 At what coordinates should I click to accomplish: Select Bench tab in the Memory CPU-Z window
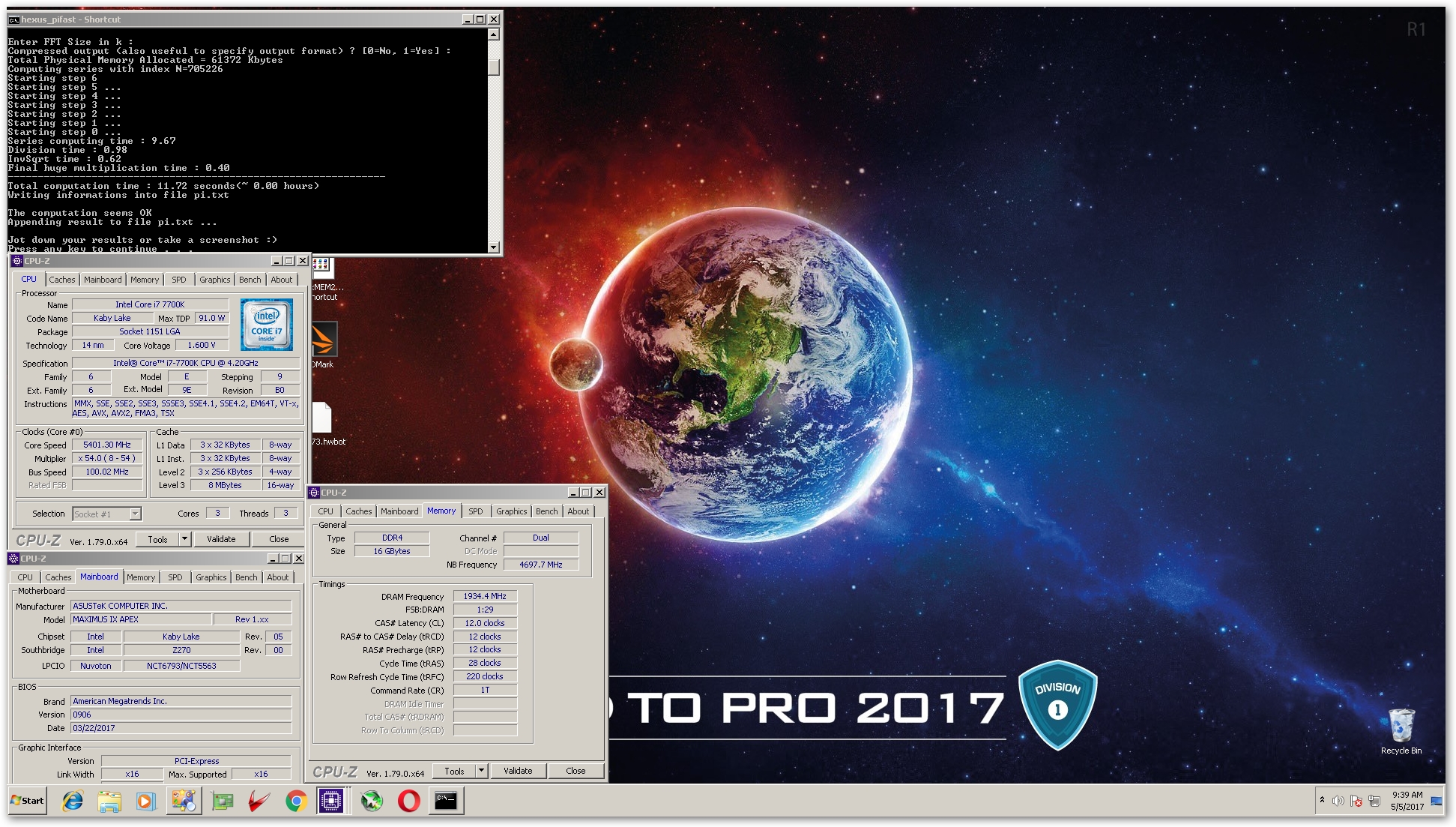point(547,511)
